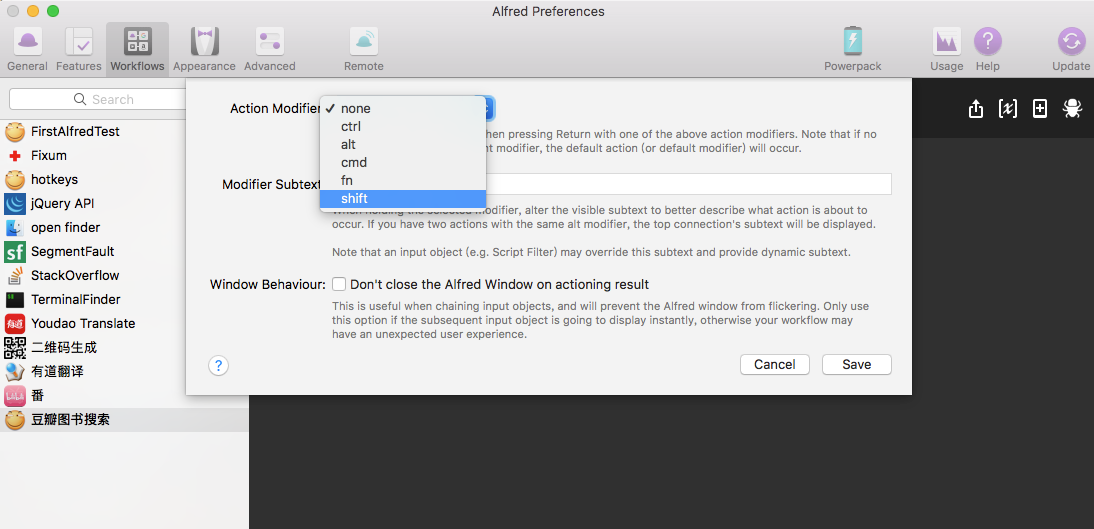1094x529 pixels.
Task: Choose cmd in modifier menu
Action: click(x=403, y=163)
